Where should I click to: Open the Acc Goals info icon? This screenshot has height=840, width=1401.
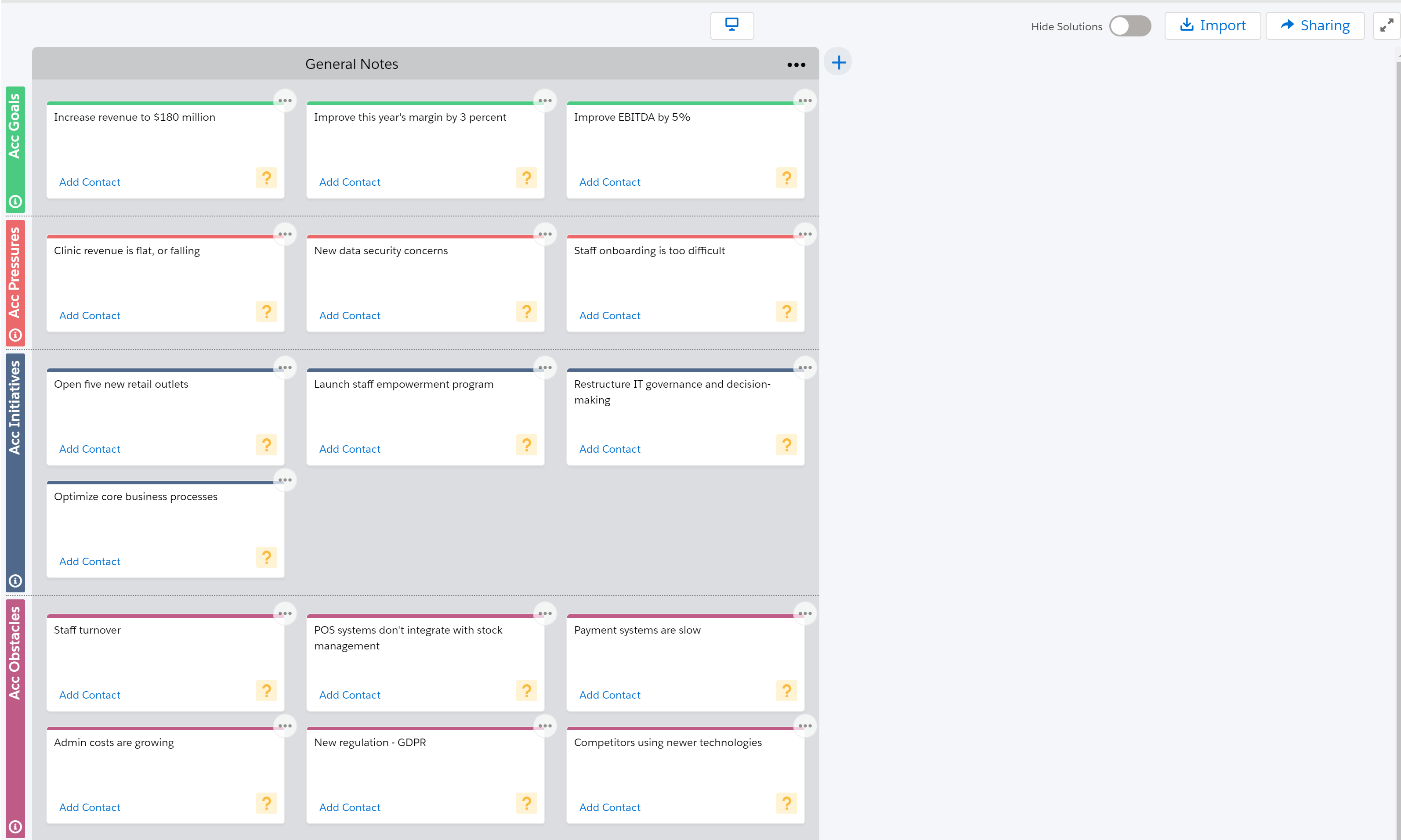click(15, 202)
